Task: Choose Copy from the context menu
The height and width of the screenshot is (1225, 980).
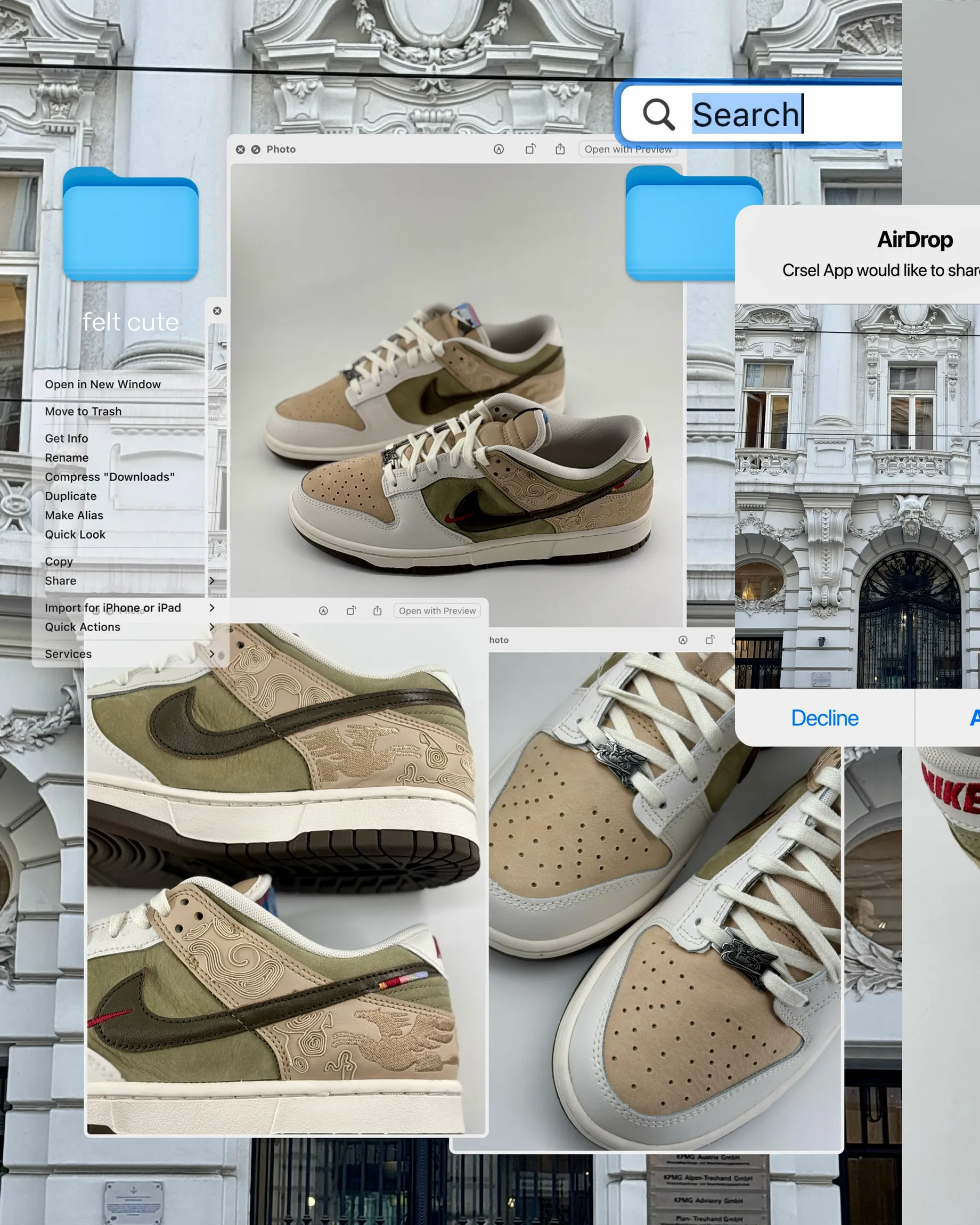Action: [x=59, y=562]
